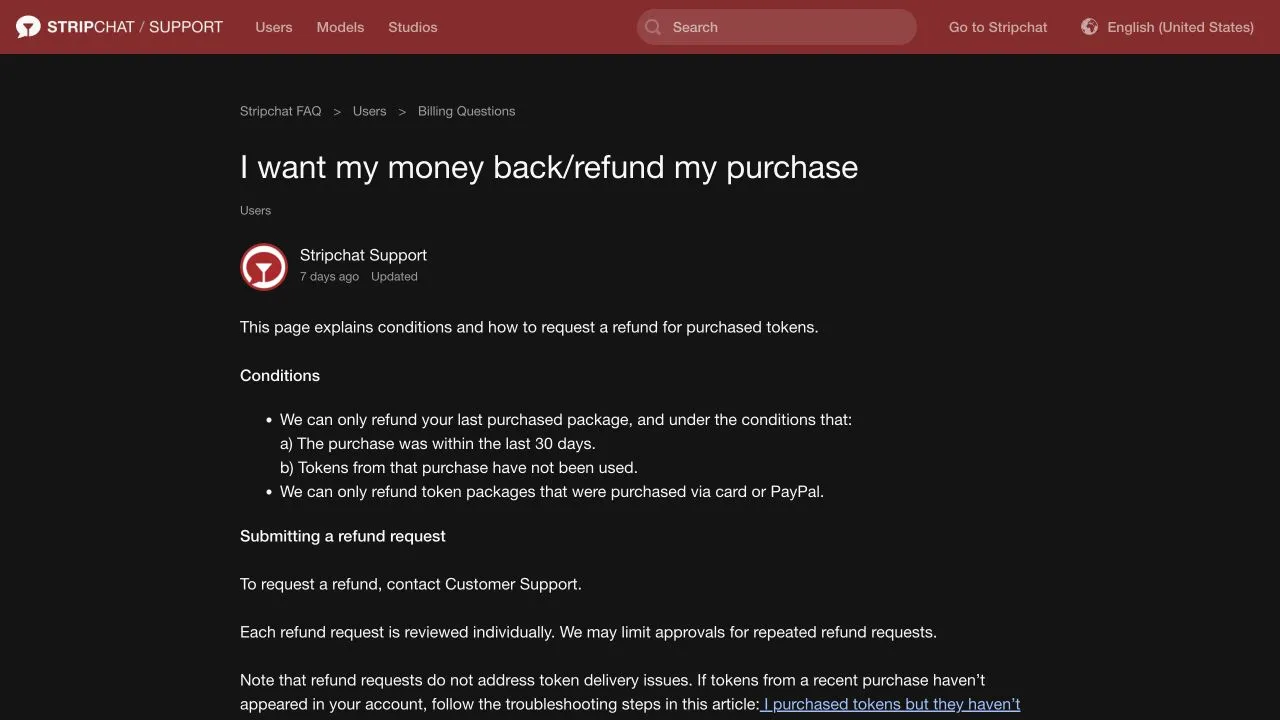The image size is (1280, 720).
Task: Open the Studios menu item
Action: coord(413,27)
